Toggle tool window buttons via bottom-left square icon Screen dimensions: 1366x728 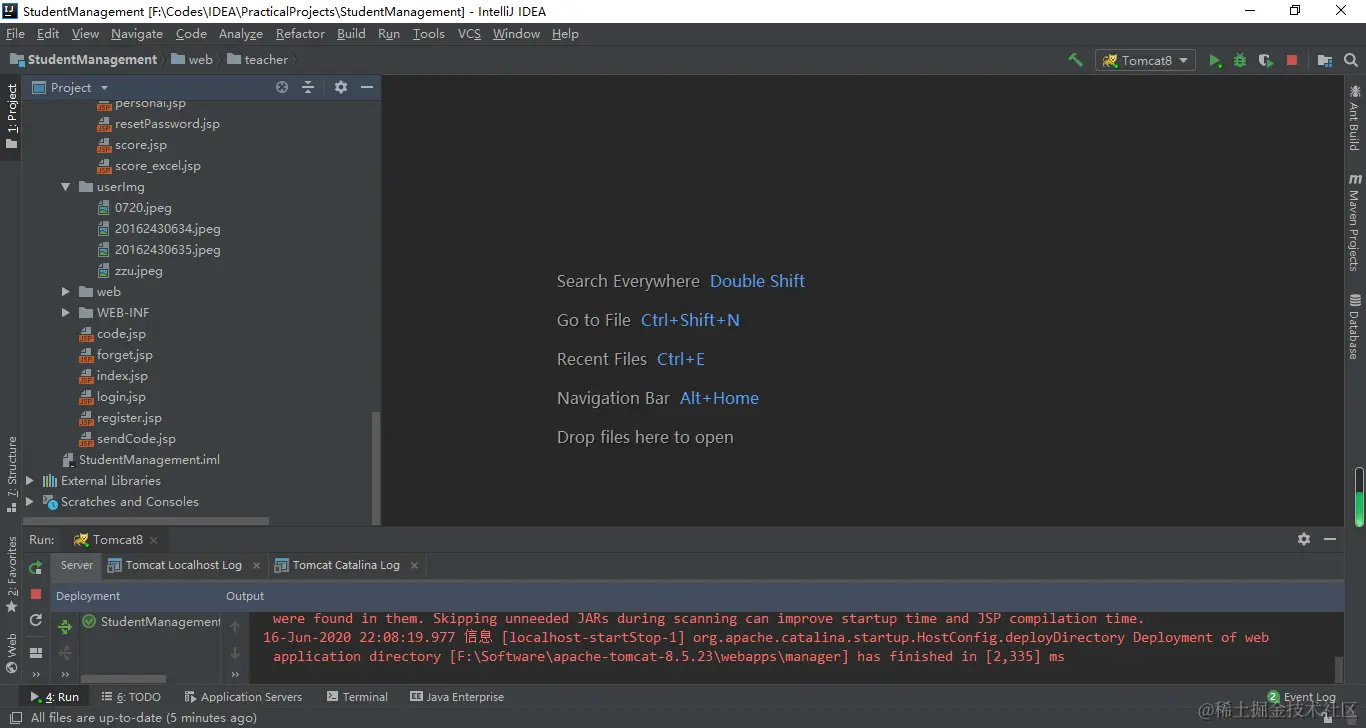(14, 717)
